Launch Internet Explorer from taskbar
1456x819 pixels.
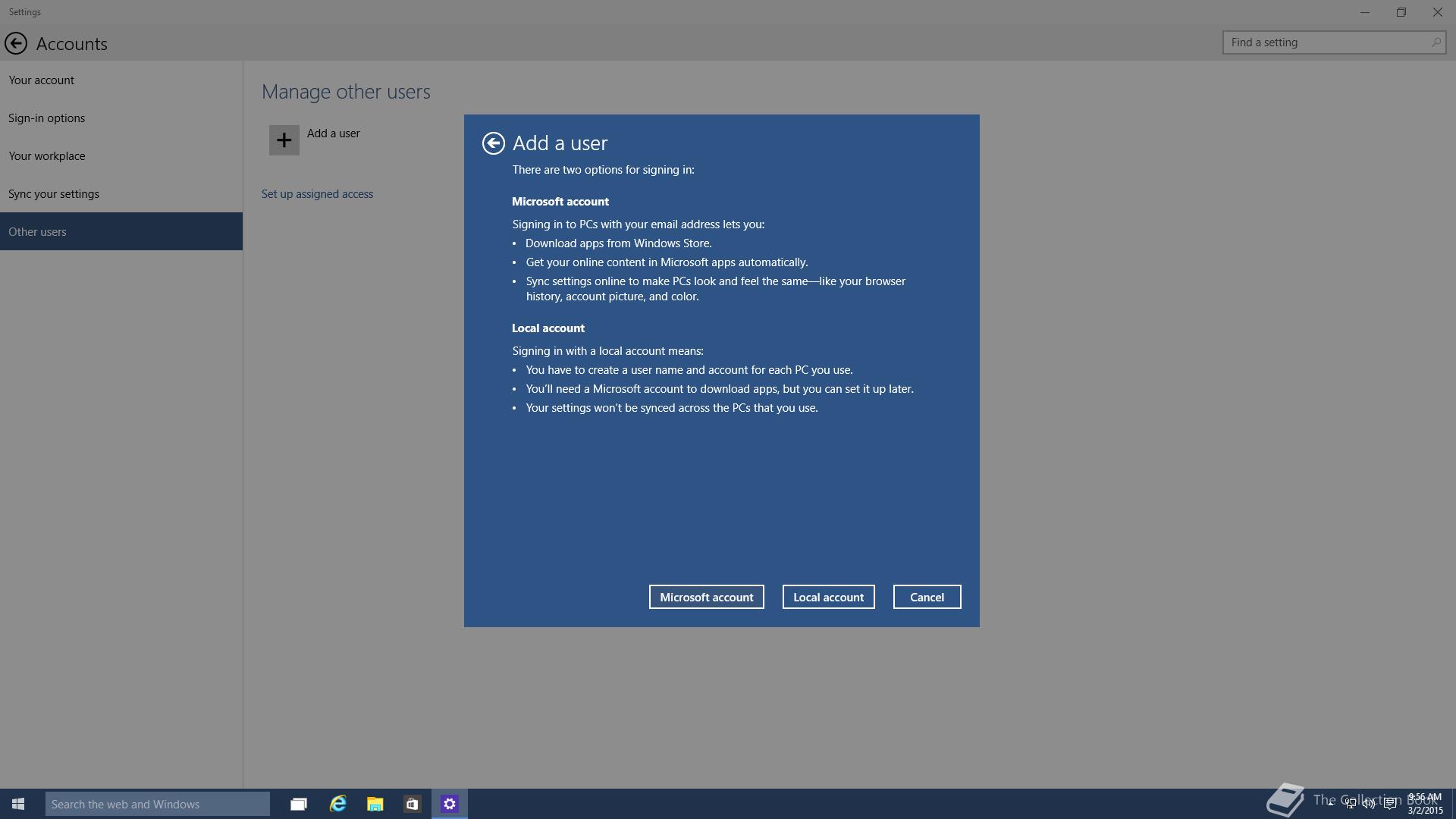[x=337, y=804]
